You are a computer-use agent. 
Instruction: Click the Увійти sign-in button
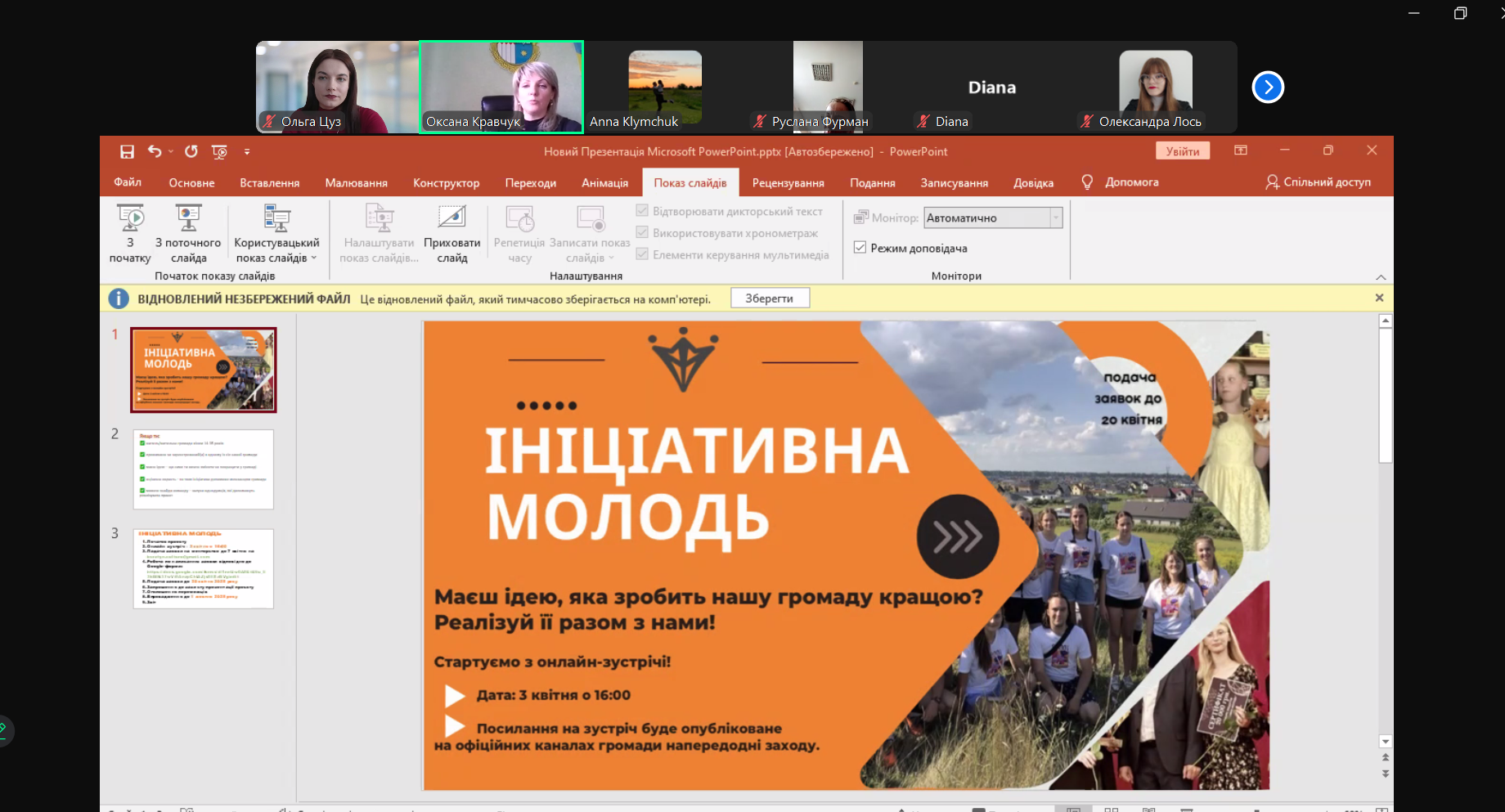pos(1182,151)
